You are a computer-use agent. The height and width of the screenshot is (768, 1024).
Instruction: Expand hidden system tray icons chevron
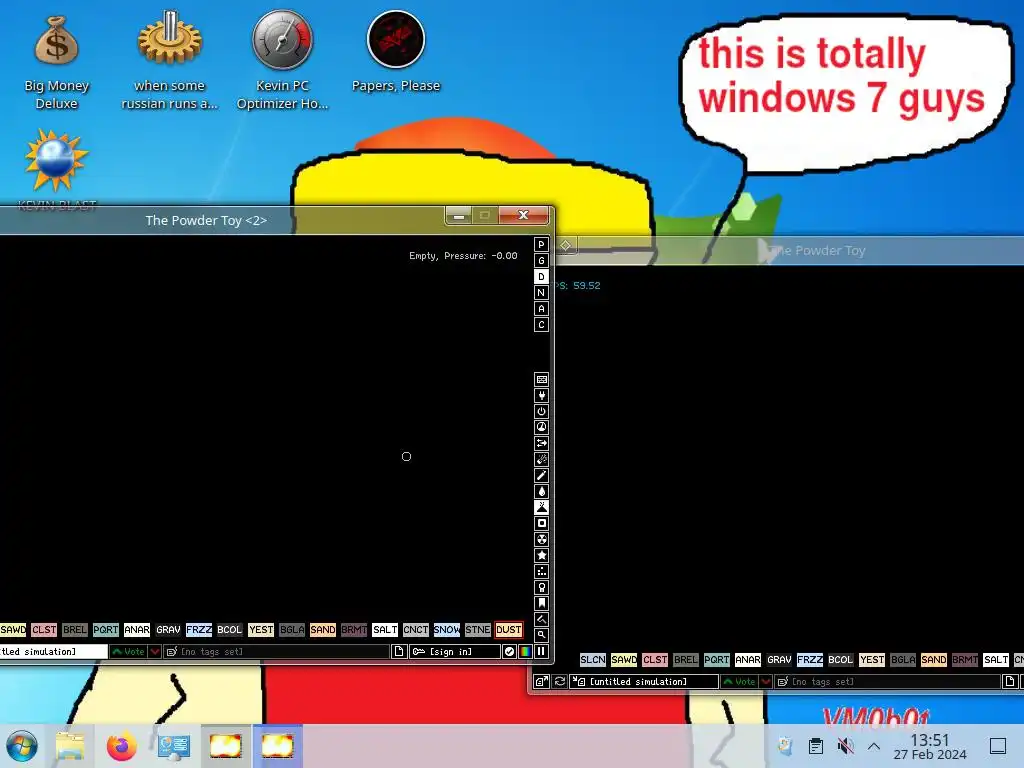pos(874,746)
